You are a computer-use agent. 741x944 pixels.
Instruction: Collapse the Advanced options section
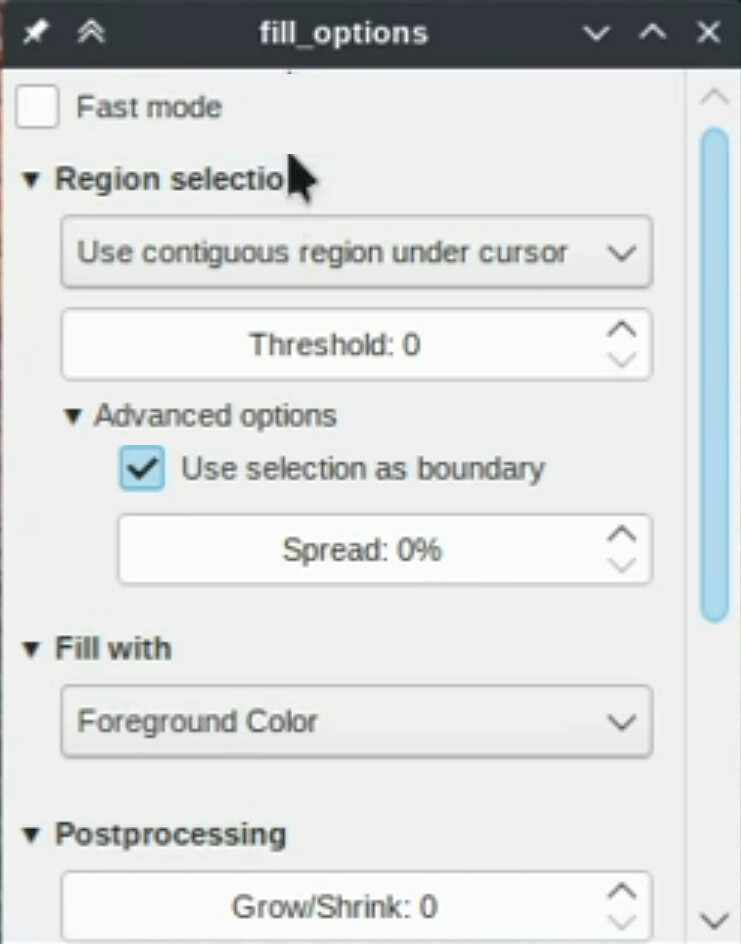point(72,416)
